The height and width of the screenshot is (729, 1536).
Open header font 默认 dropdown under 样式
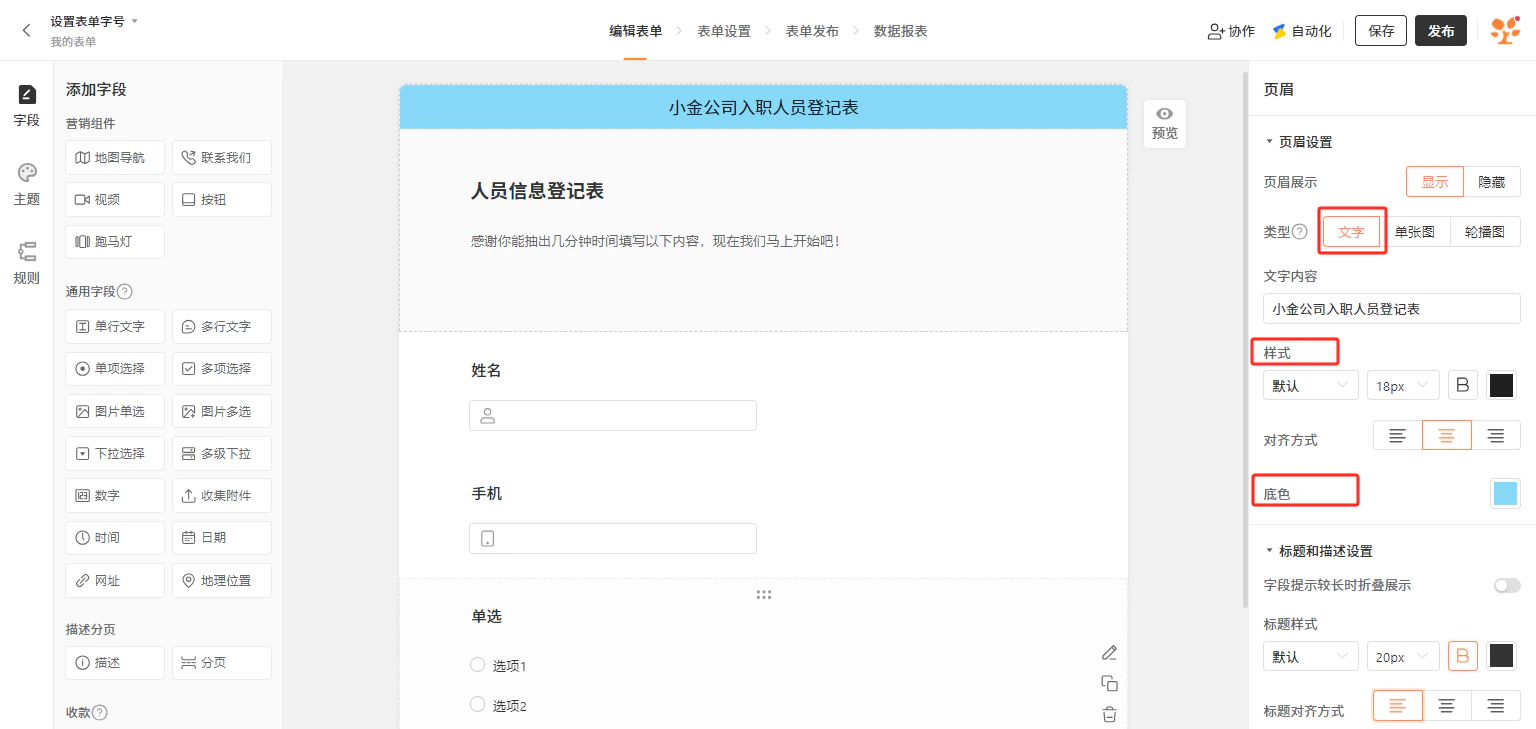pos(1311,385)
